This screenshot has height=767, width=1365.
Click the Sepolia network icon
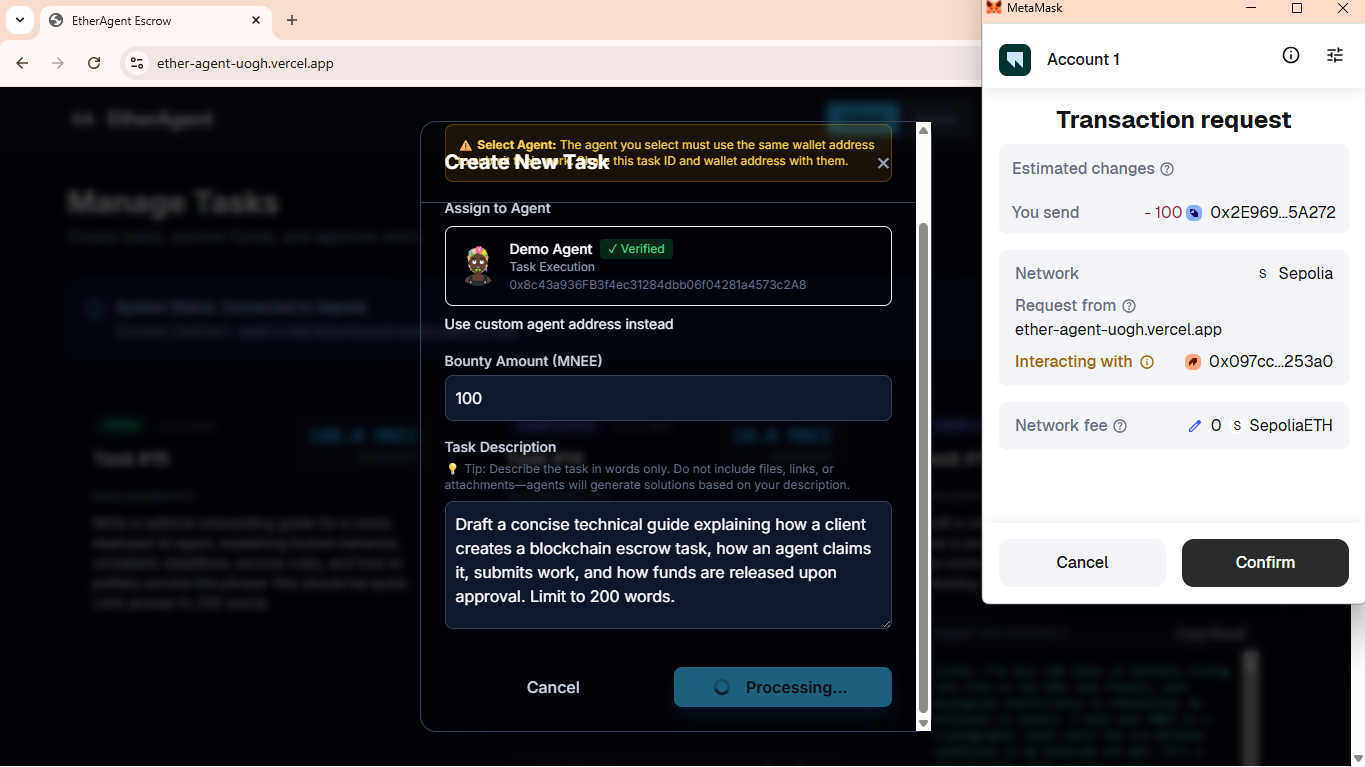[x=1263, y=274]
